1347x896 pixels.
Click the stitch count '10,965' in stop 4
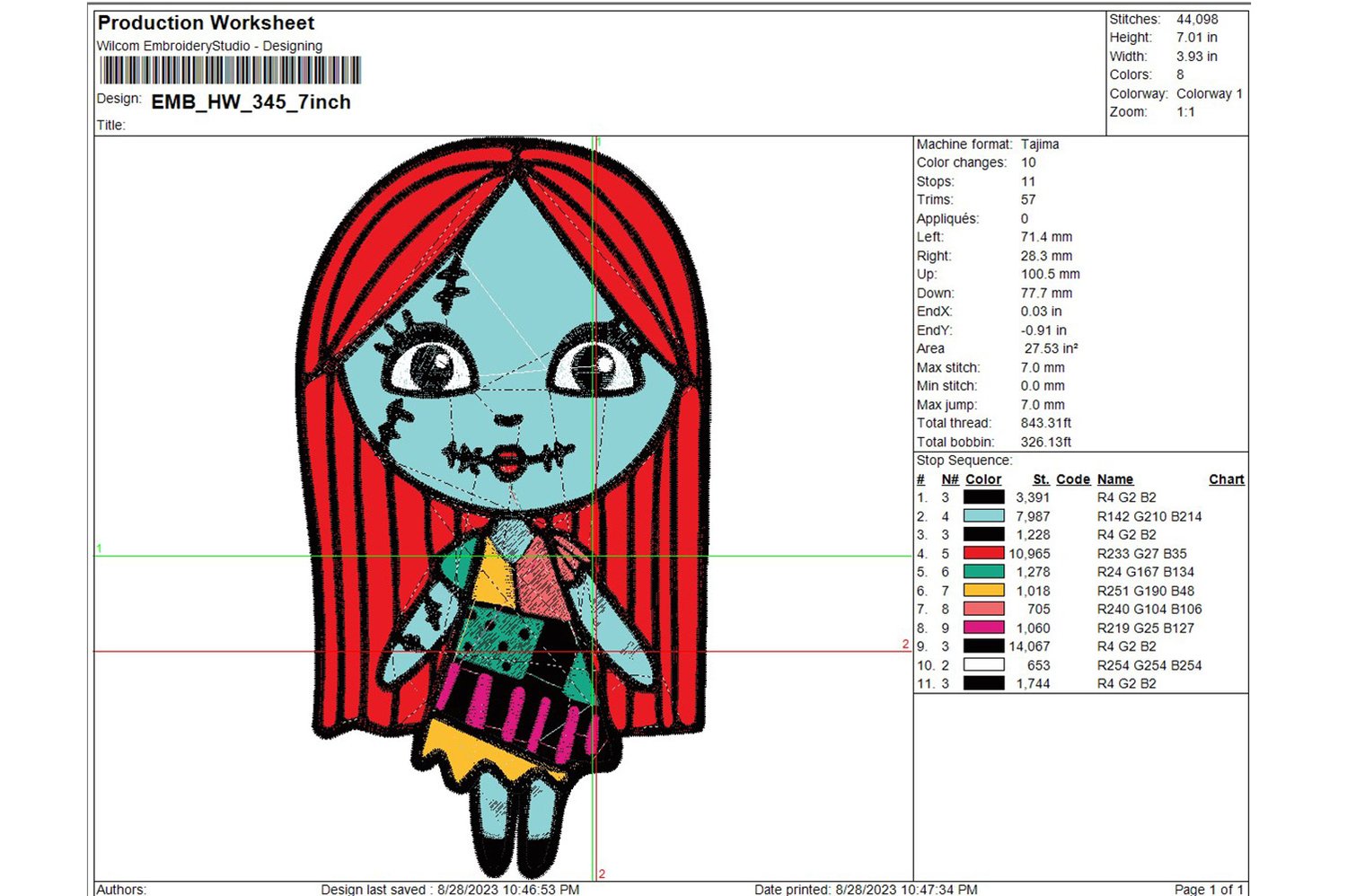1029,553
